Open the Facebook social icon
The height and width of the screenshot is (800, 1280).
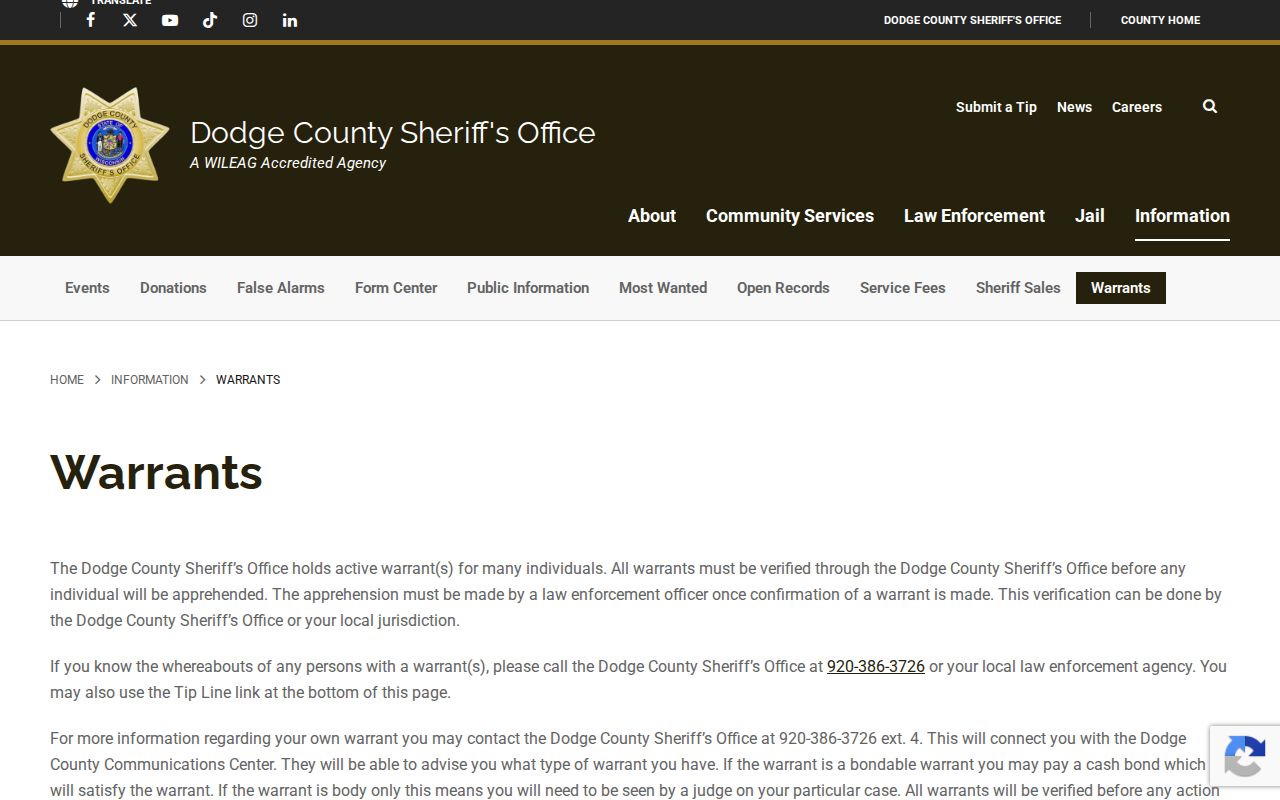pos(90,20)
